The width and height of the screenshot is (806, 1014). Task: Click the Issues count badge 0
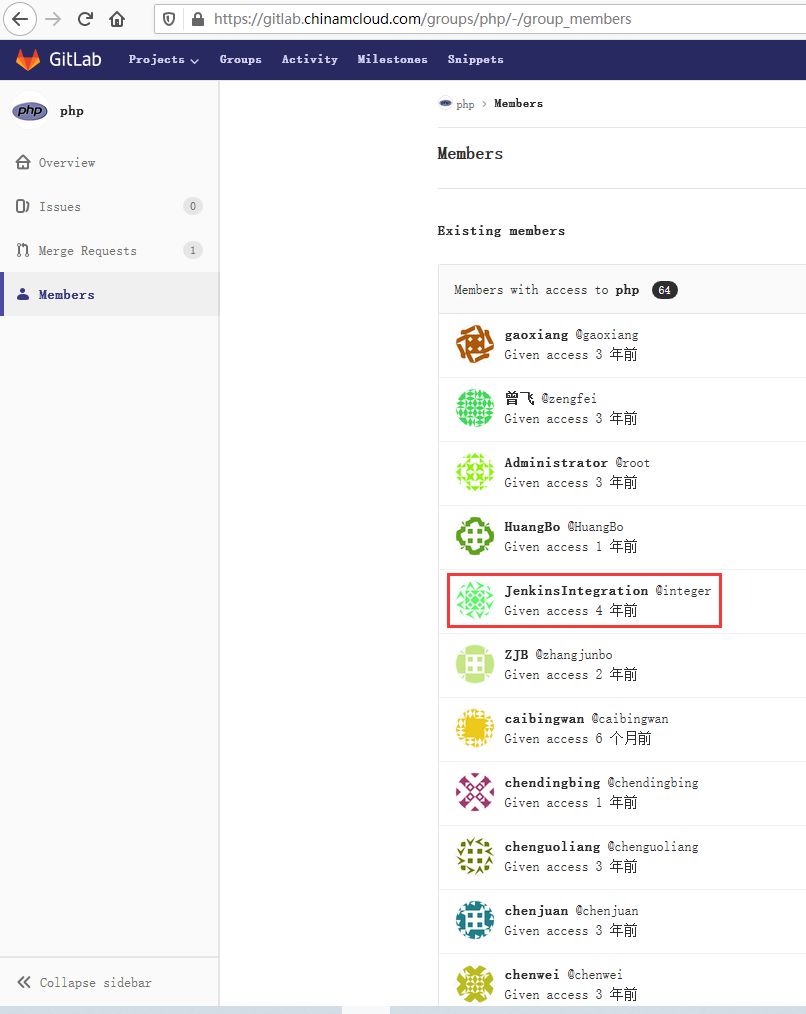pyautogui.click(x=193, y=206)
